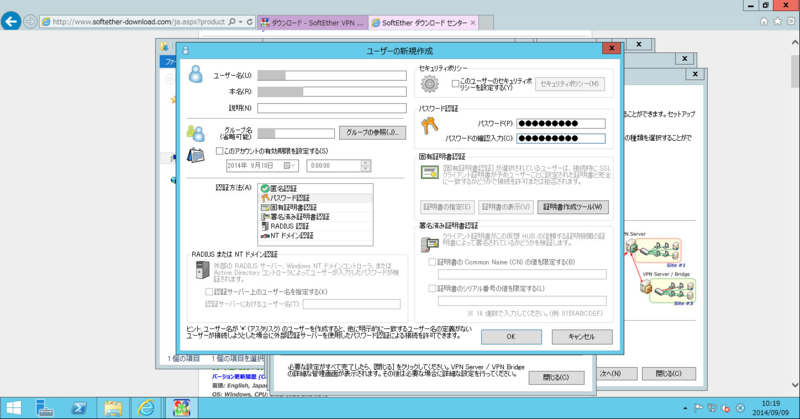
Task: Click the action center flag tray icon
Action: click(698, 408)
